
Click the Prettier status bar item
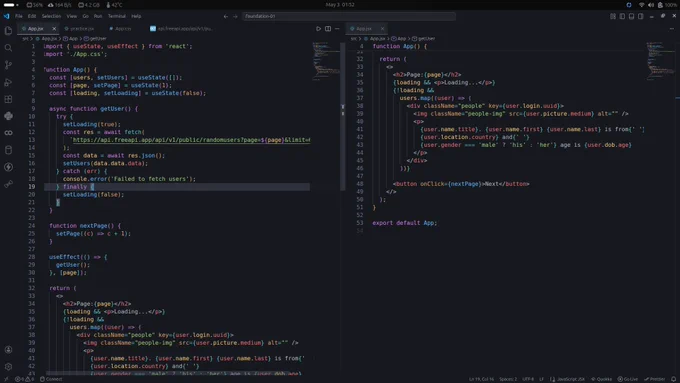[654, 379]
